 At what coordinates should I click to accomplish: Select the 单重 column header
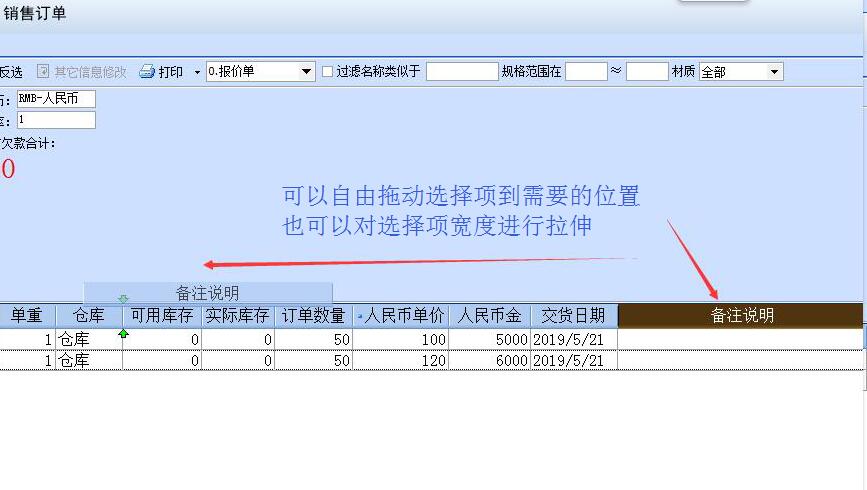27,316
